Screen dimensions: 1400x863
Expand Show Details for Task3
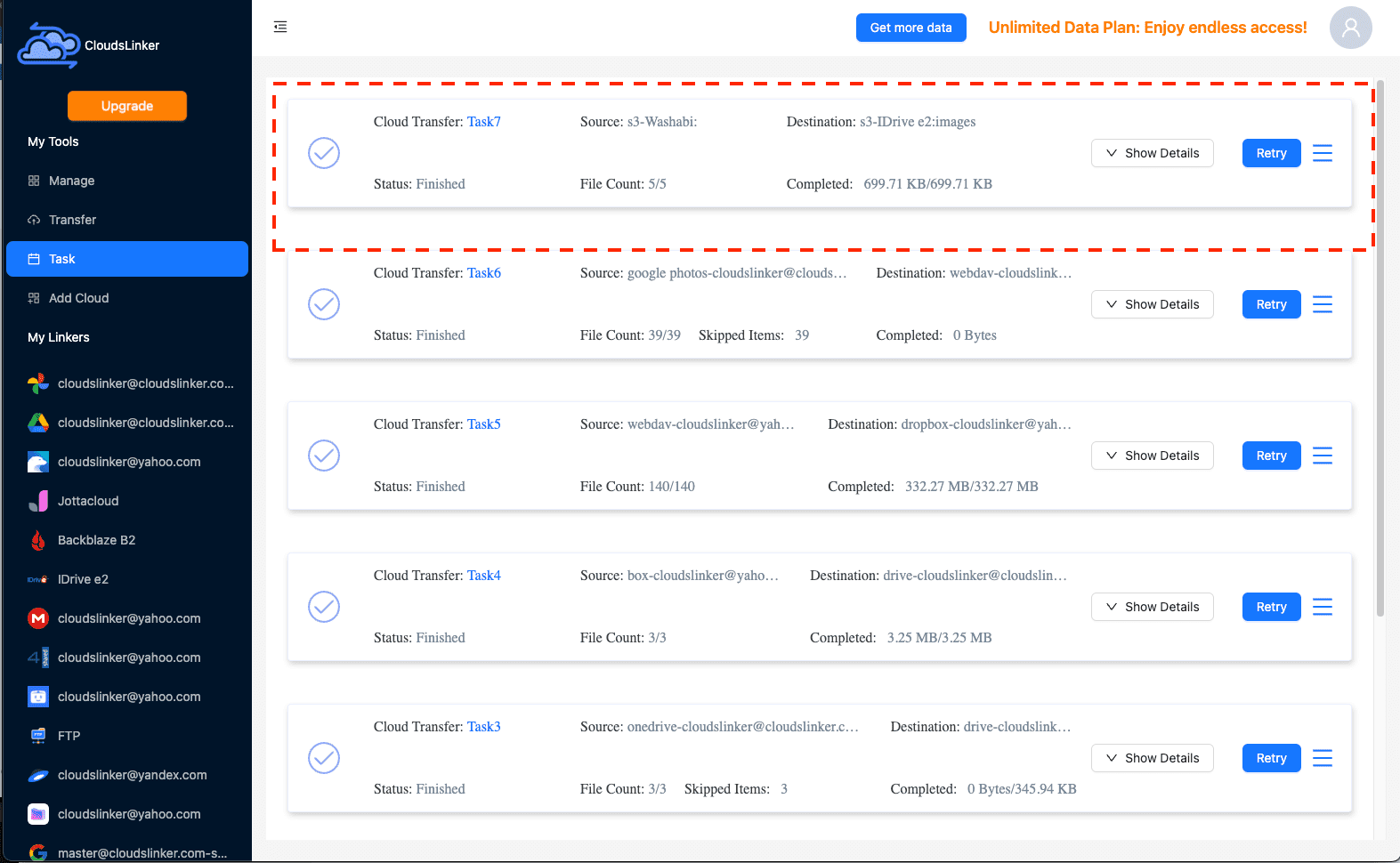coord(1153,758)
